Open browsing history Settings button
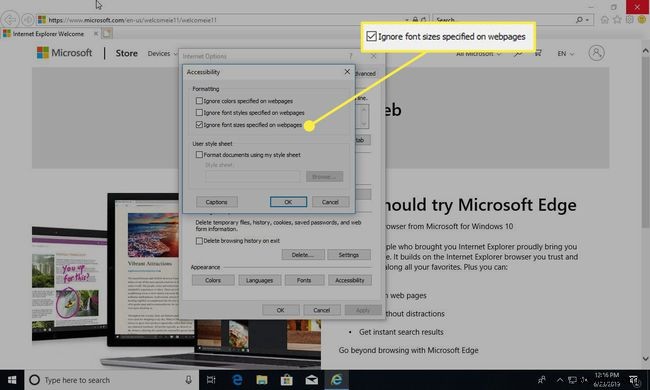Image resolution: width=650 pixels, height=390 pixels. coord(349,254)
